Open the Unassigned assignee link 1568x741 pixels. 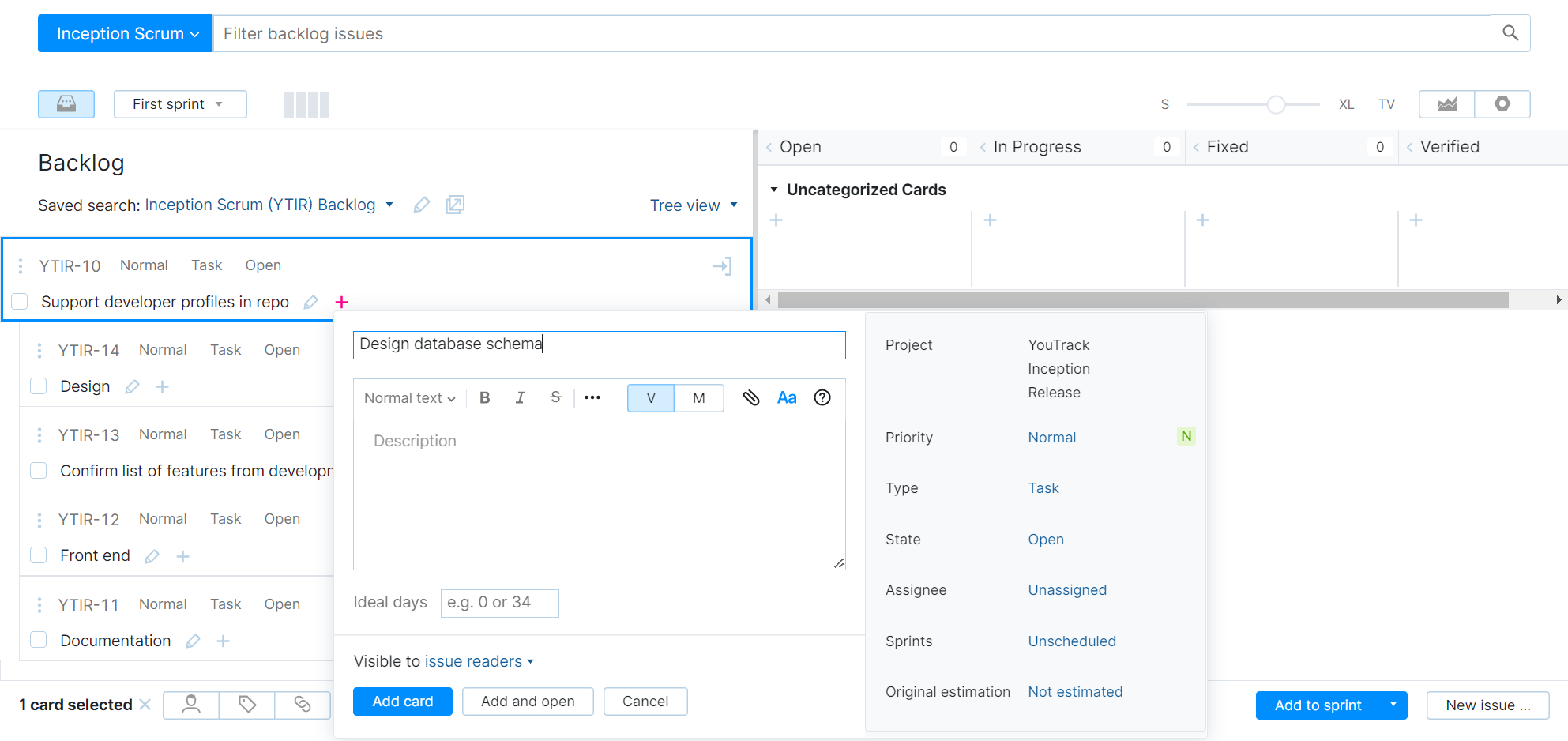pos(1067,589)
